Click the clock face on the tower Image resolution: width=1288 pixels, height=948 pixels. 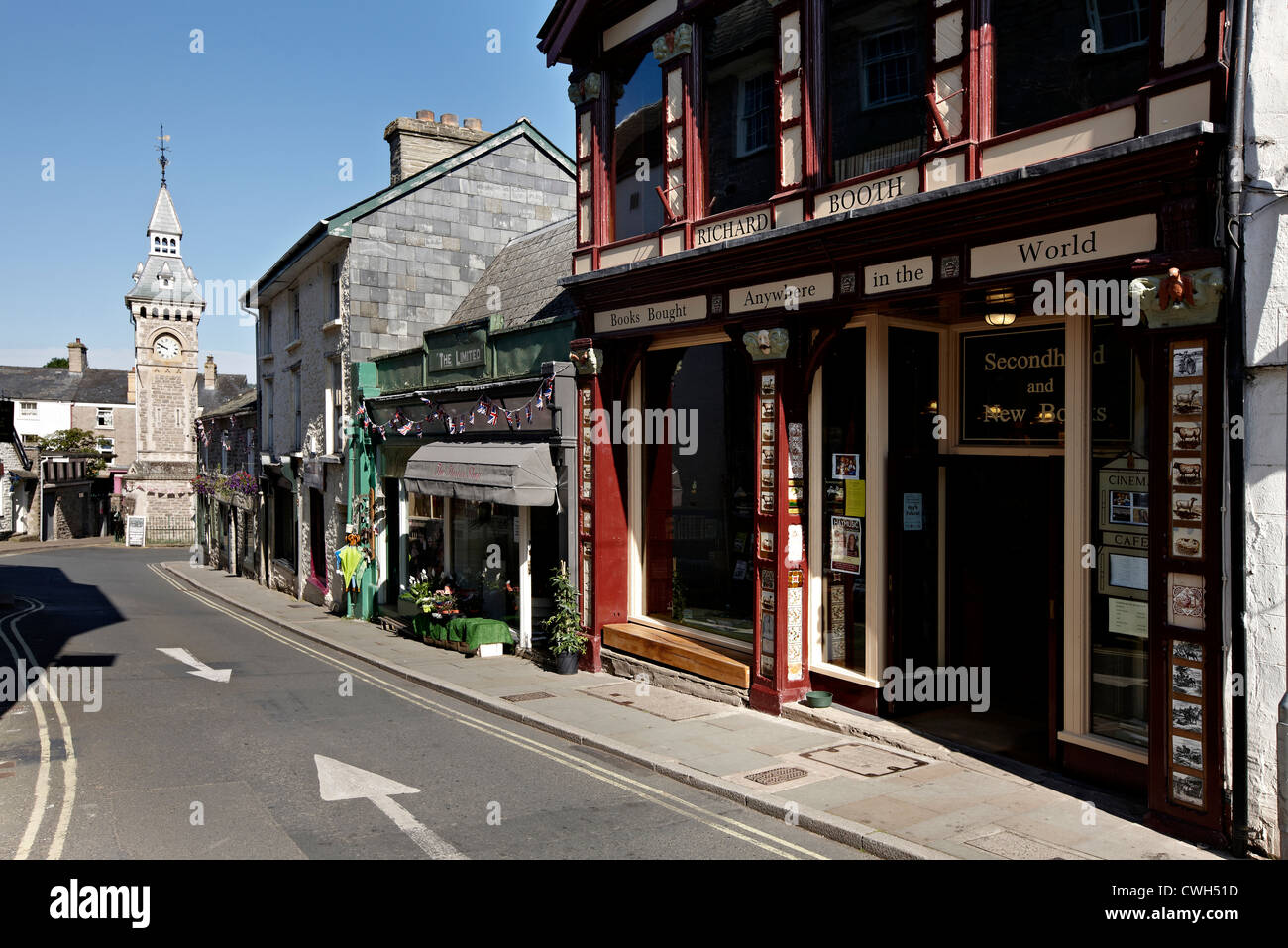click(166, 346)
